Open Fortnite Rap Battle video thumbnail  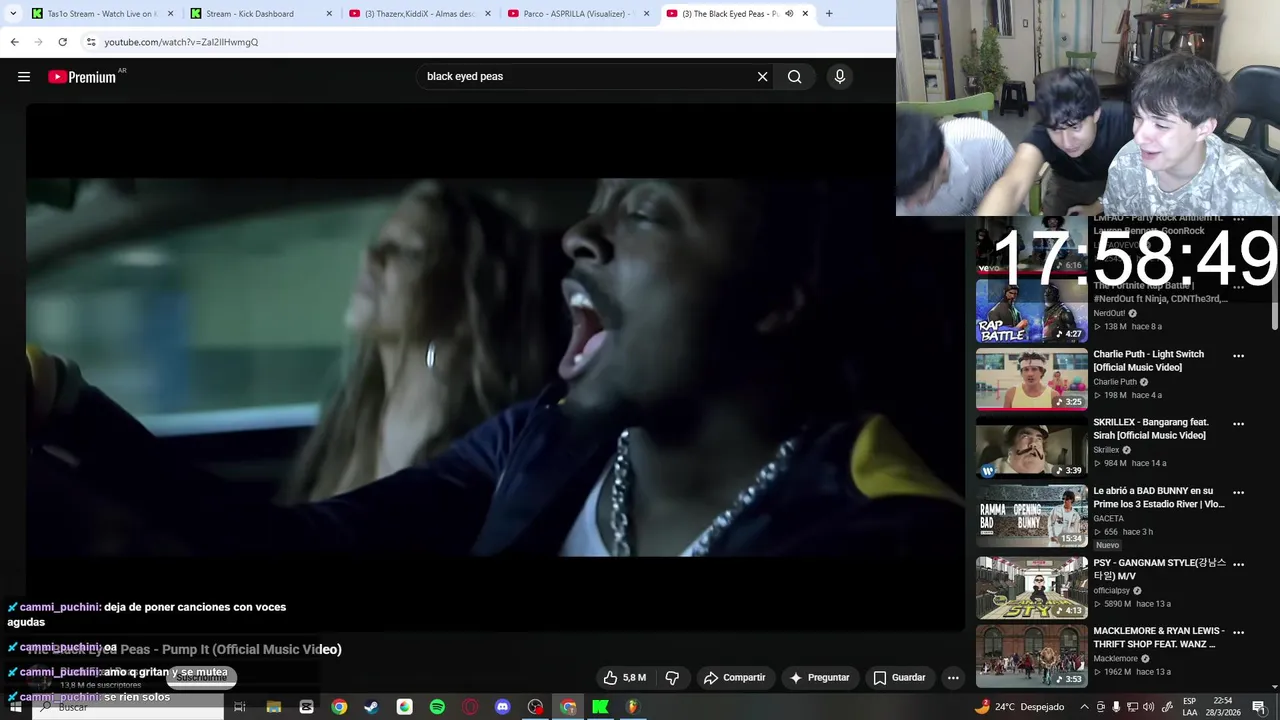tap(1031, 311)
